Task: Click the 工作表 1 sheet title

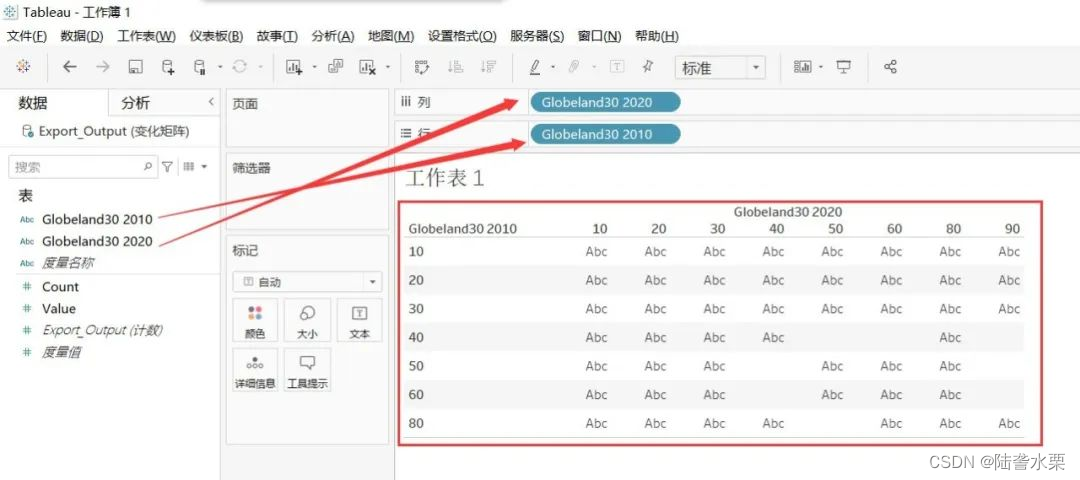Action: (445, 179)
